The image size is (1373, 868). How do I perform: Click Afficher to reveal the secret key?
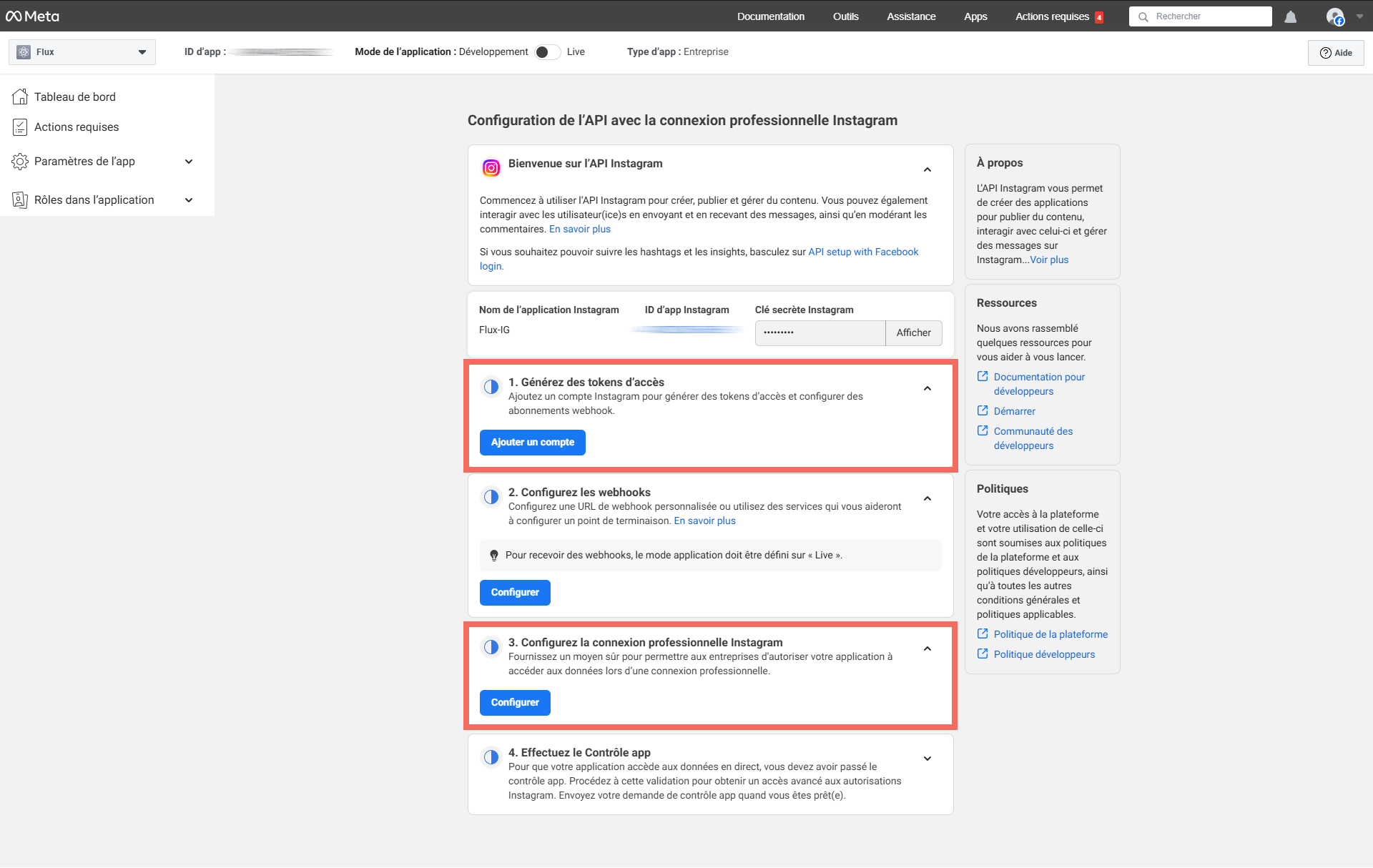point(913,333)
